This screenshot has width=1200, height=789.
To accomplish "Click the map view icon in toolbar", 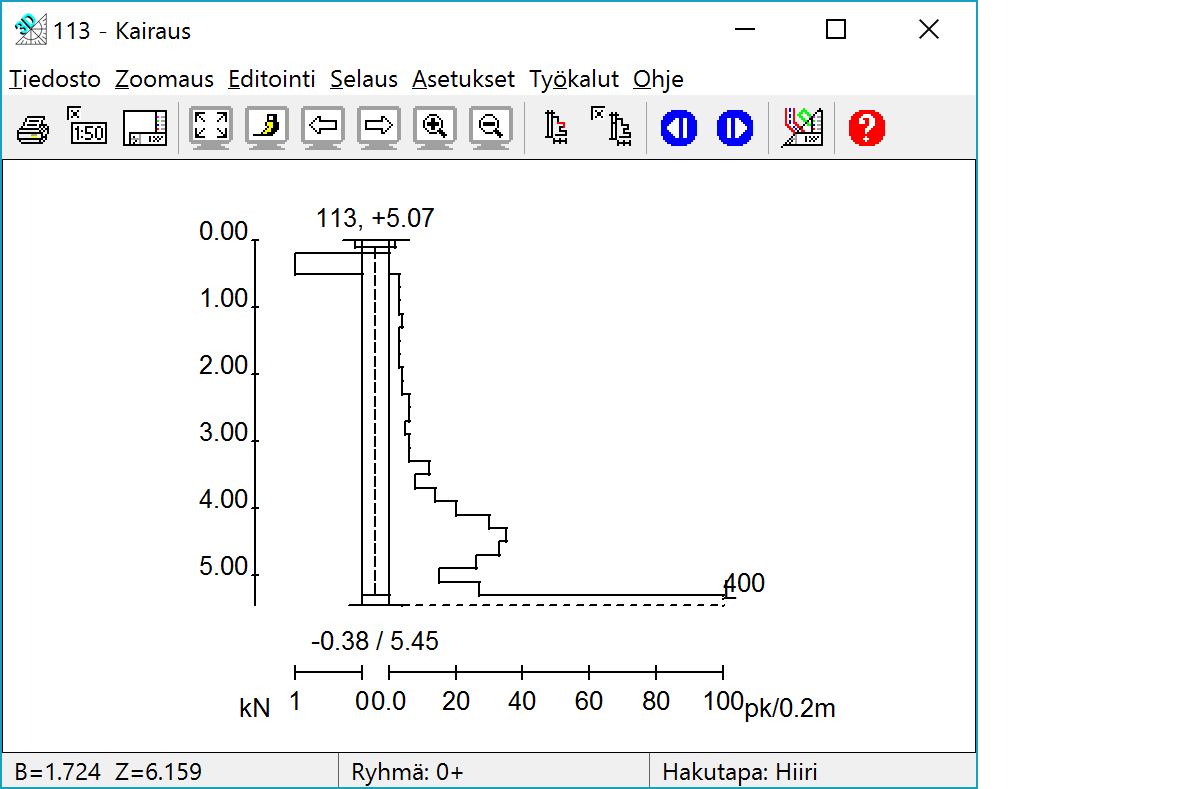I will tap(801, 128).
